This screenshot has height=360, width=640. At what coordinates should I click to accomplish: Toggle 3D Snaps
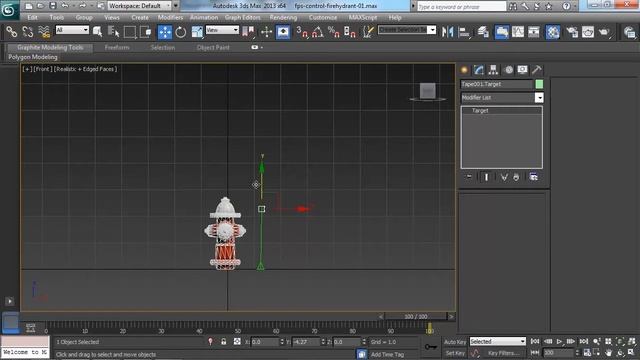point(302,31)
